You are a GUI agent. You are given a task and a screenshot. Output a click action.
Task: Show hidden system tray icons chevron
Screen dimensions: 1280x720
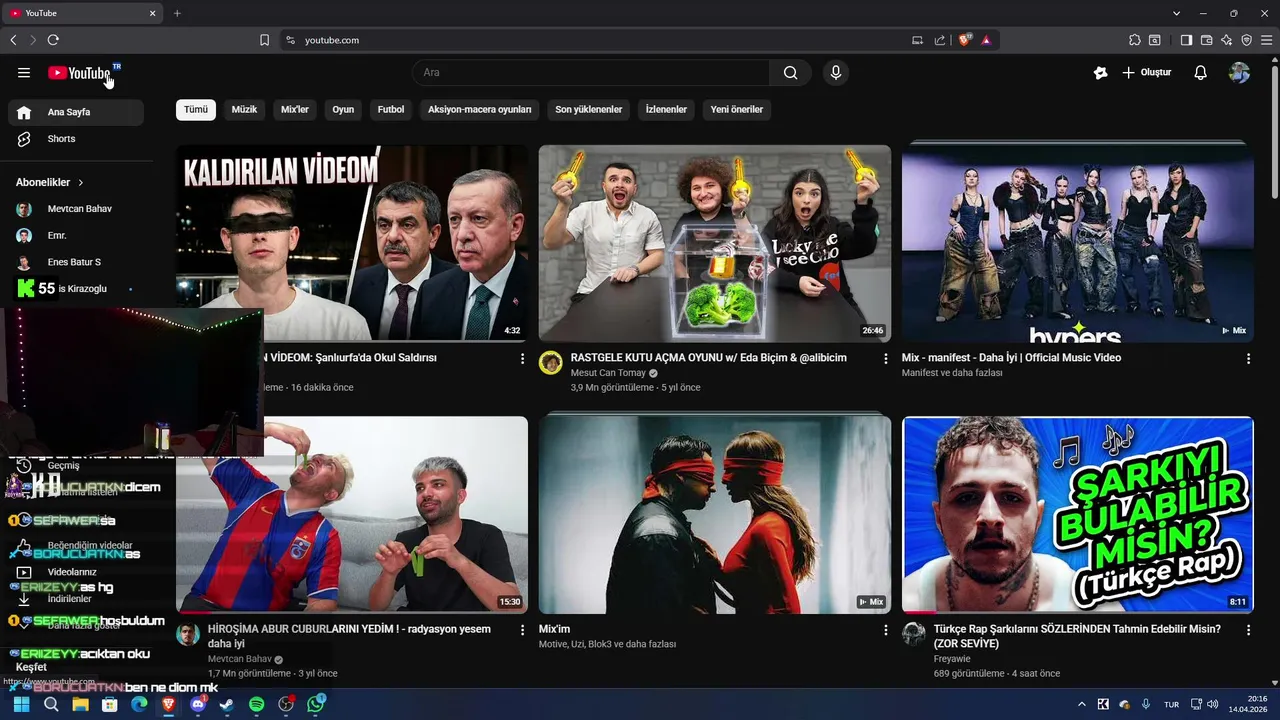(x=1082, y=704)
